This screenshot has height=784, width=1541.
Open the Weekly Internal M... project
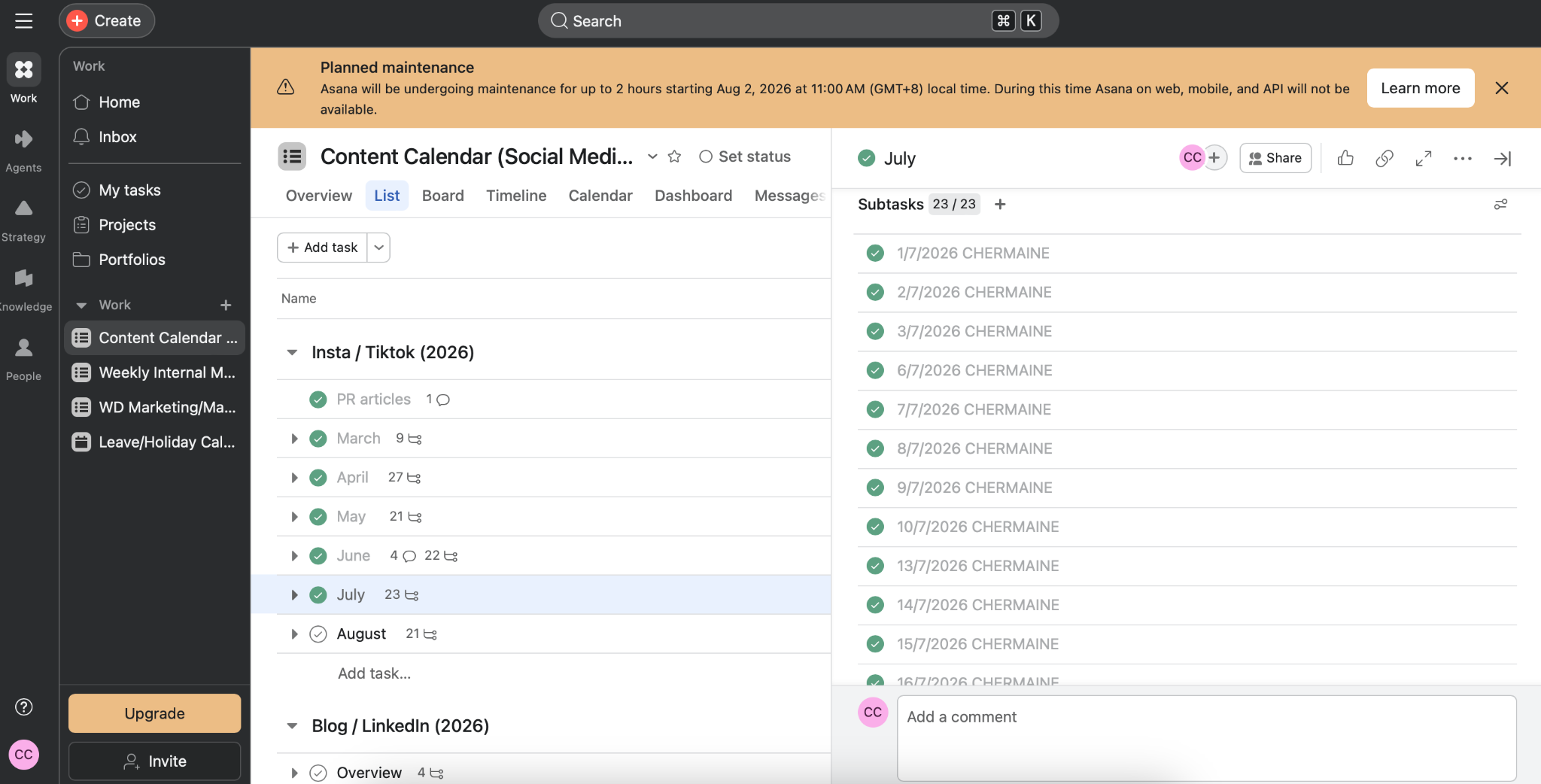pyautogui.click(x=154, y=372)
